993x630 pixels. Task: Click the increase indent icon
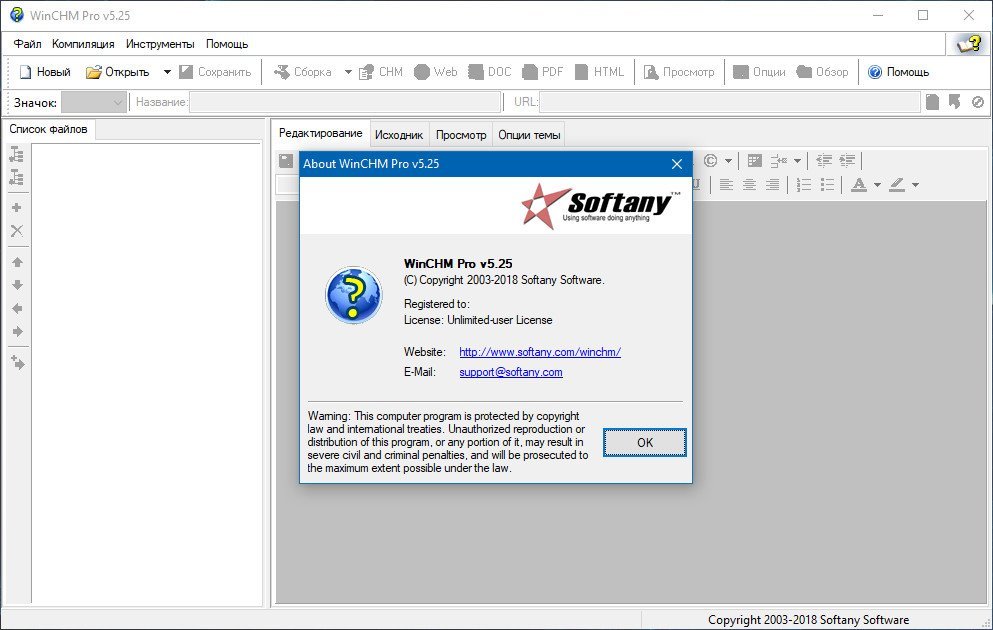click(847, 161)
